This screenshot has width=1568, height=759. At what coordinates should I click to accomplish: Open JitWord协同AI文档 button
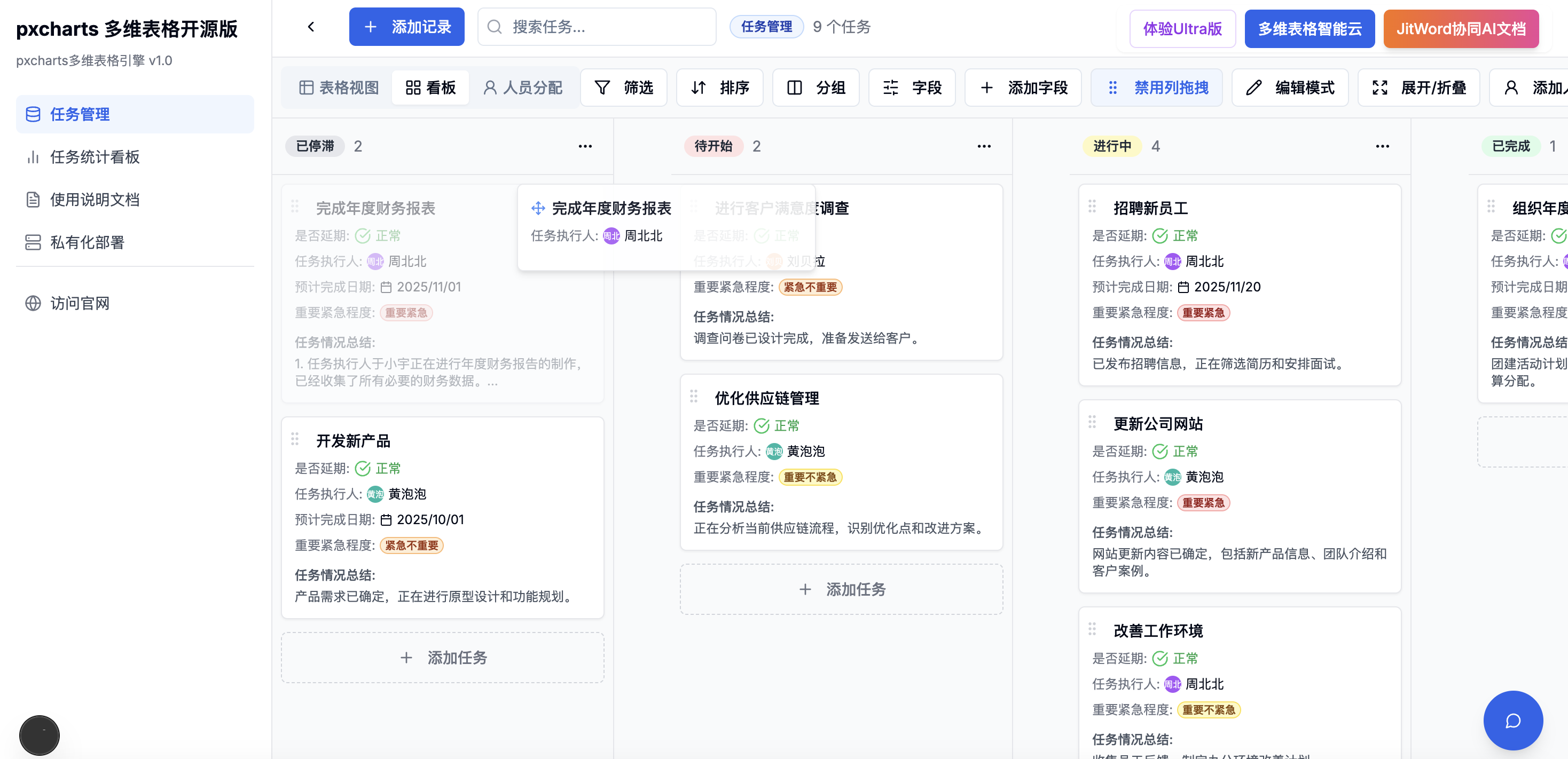click(x=1461, y=29)
